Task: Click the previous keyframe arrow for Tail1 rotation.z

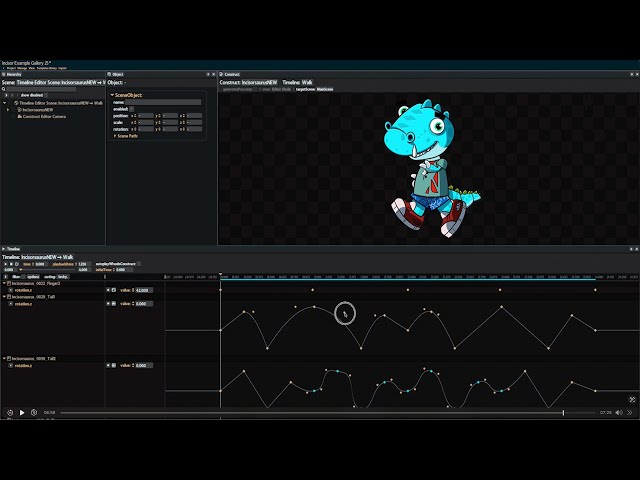Action: pos(108,304)
